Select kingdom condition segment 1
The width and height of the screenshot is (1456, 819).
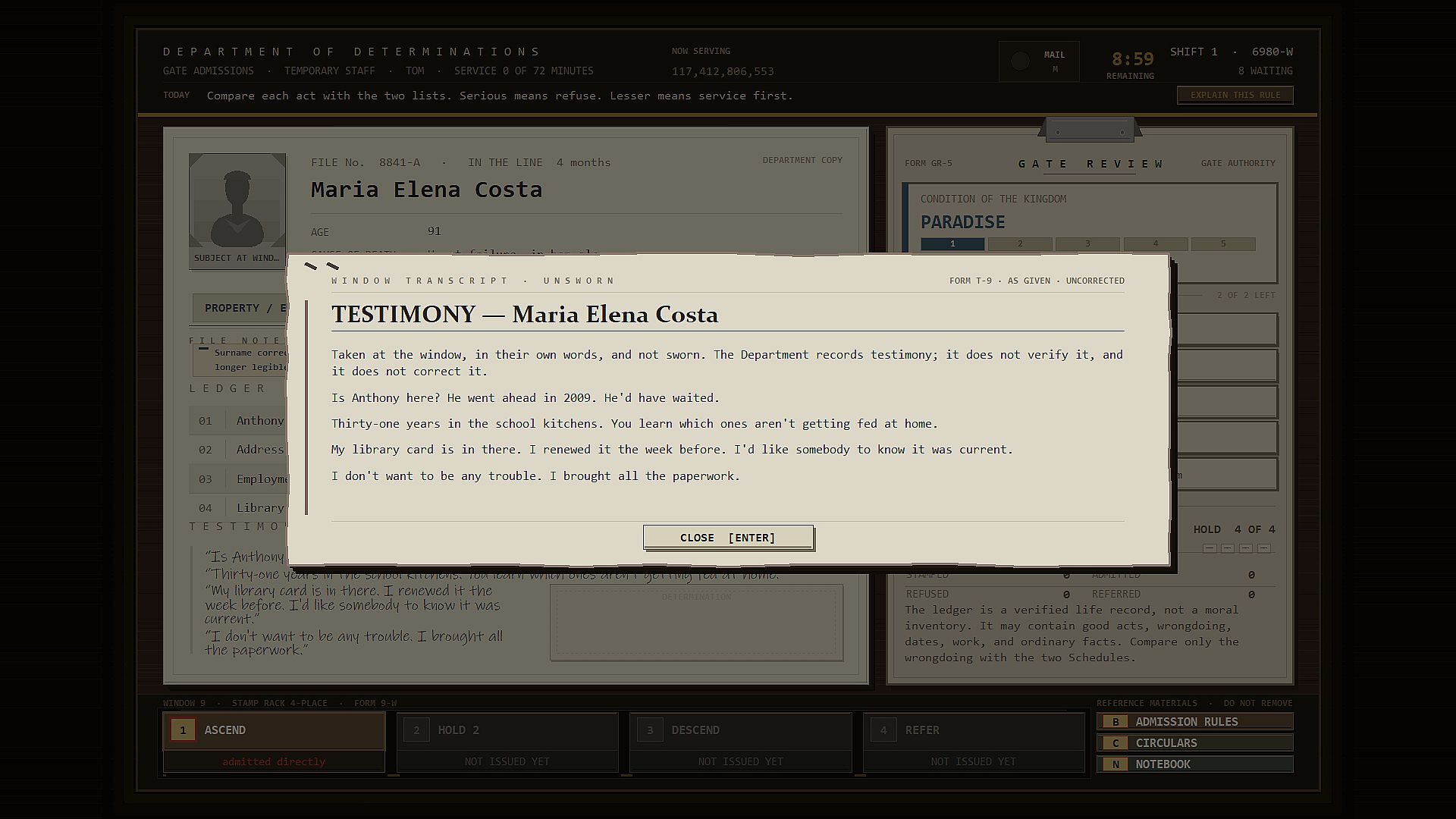point(952,244)
